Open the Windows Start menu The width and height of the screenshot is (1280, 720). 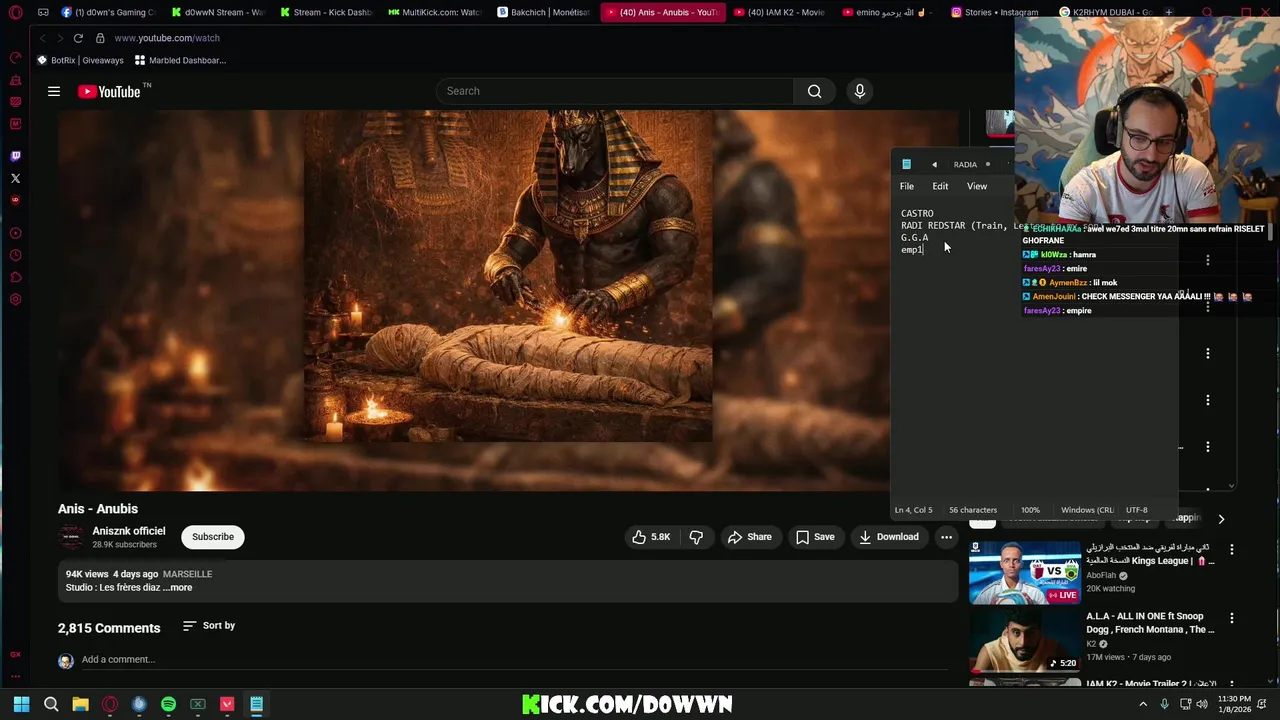point(21,704)
